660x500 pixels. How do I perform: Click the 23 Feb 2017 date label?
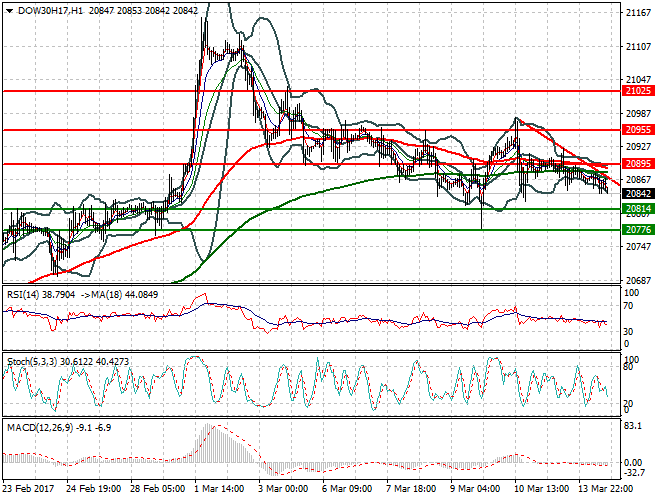click(x=28, y=490)
